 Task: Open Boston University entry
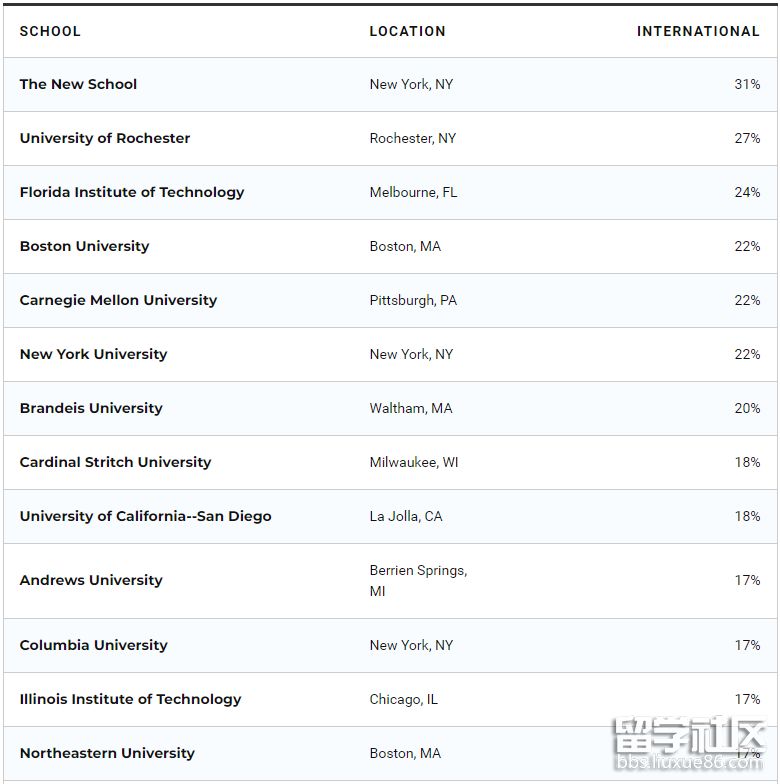(x=84, y=246)
